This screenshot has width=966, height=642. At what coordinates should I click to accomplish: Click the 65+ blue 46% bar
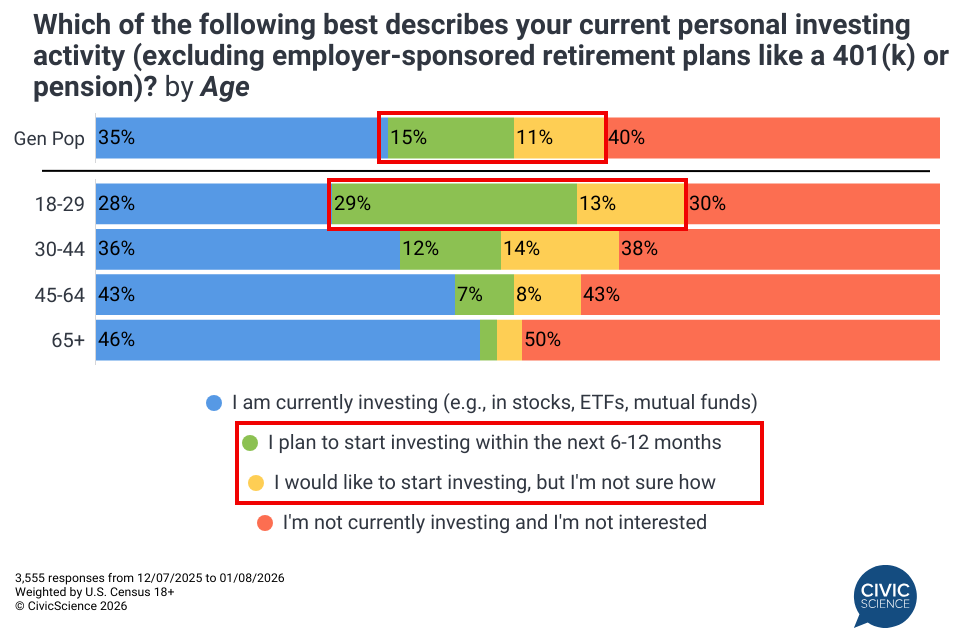[x=288, y=340]
